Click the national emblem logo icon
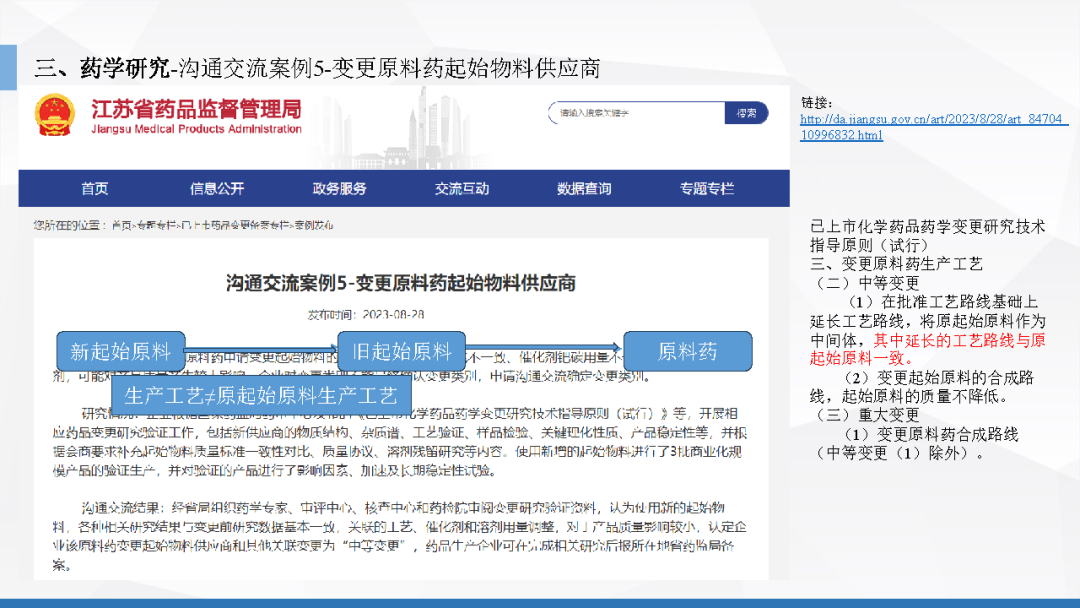 click(54, 115)
